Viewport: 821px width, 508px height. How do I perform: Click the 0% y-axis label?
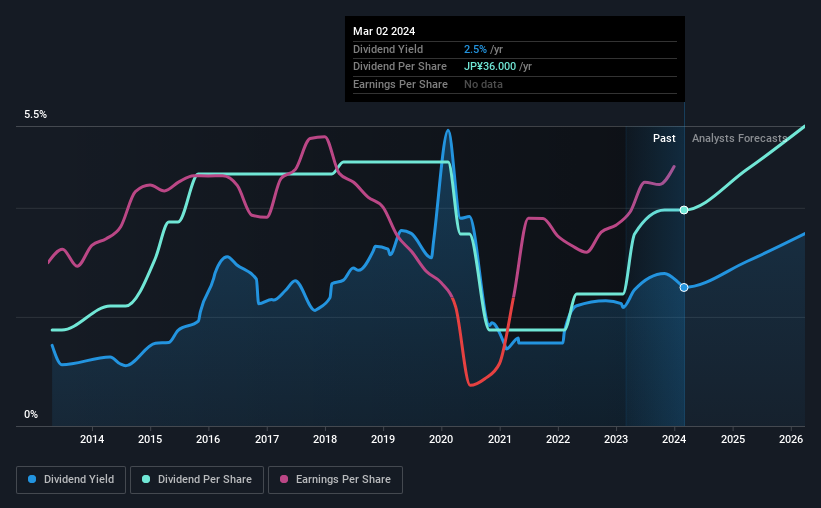tap(31, 414)
